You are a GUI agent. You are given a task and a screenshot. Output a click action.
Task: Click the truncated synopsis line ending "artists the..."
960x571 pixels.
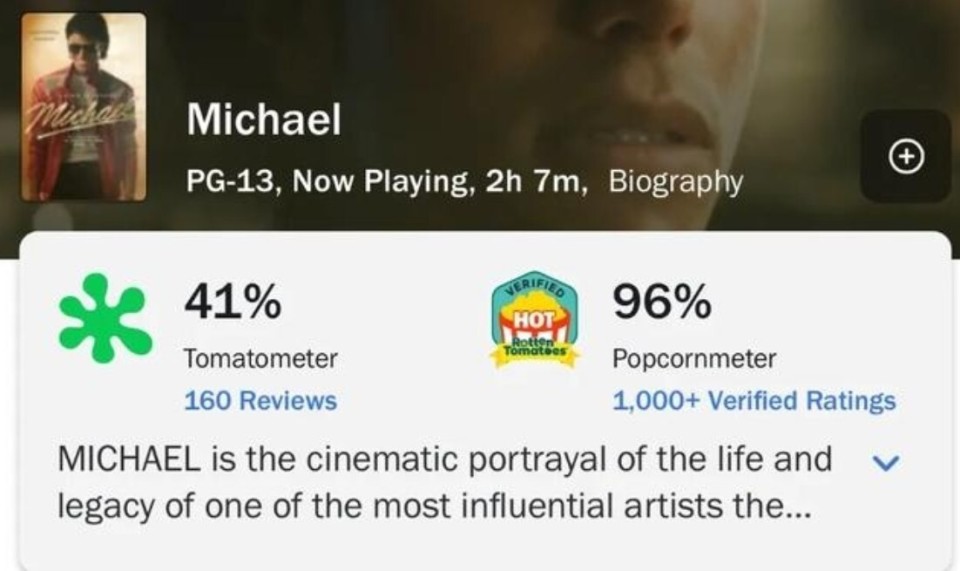pos(431,506)
